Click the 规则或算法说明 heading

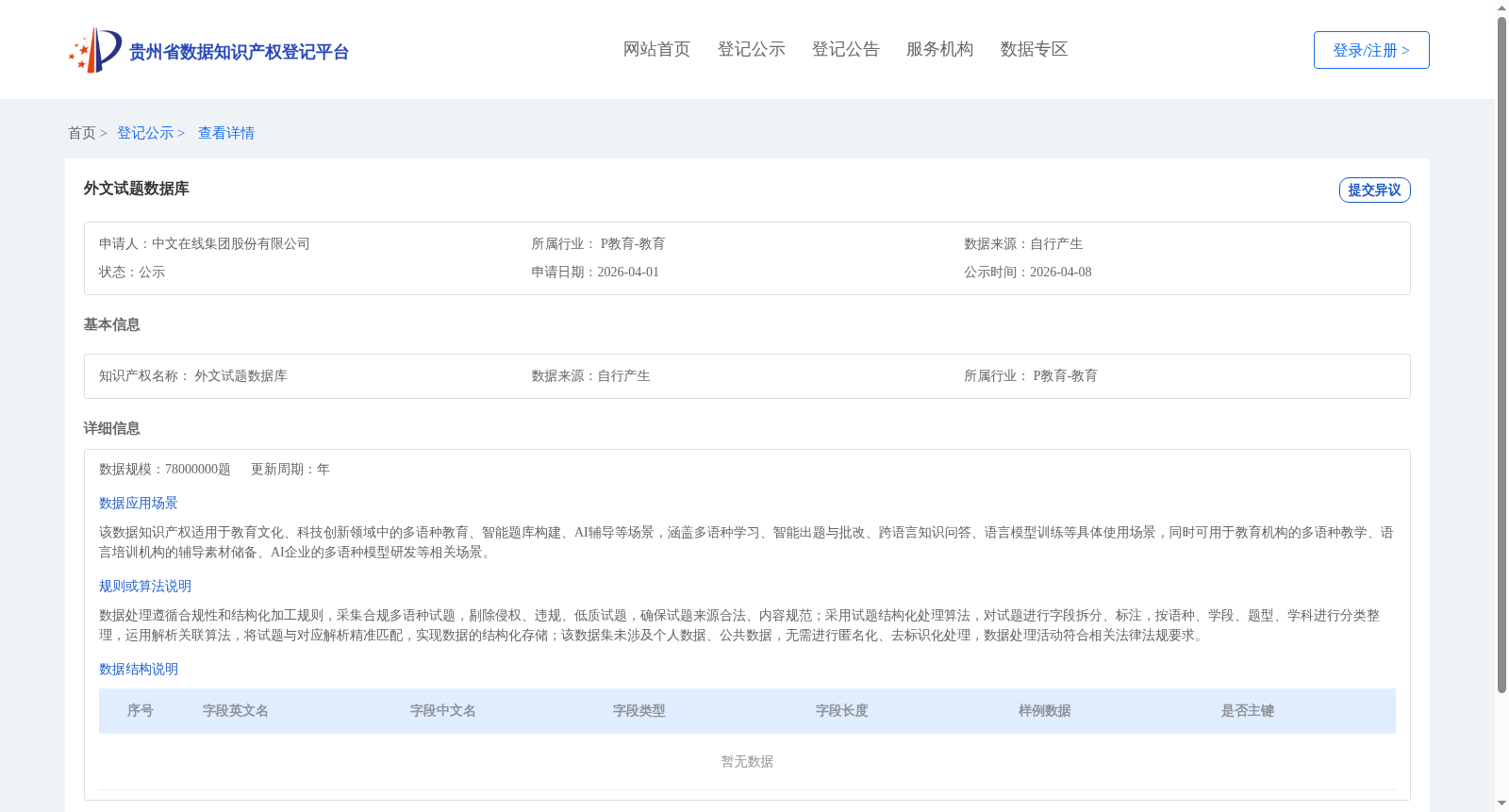[145, 586]
